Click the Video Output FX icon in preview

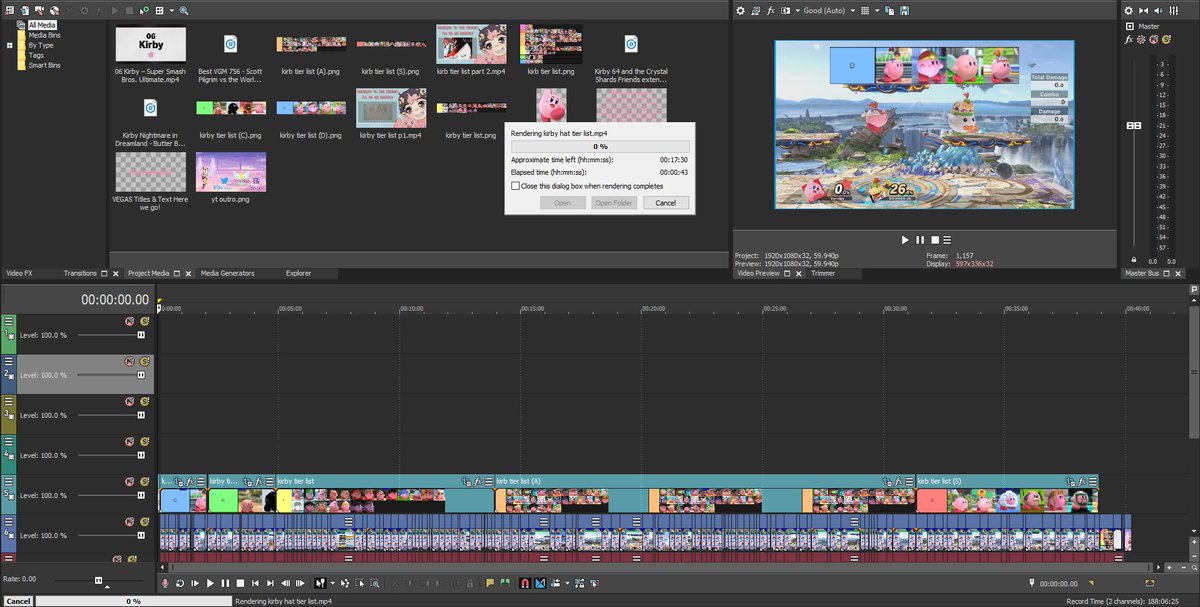click(x=771, y=10)
